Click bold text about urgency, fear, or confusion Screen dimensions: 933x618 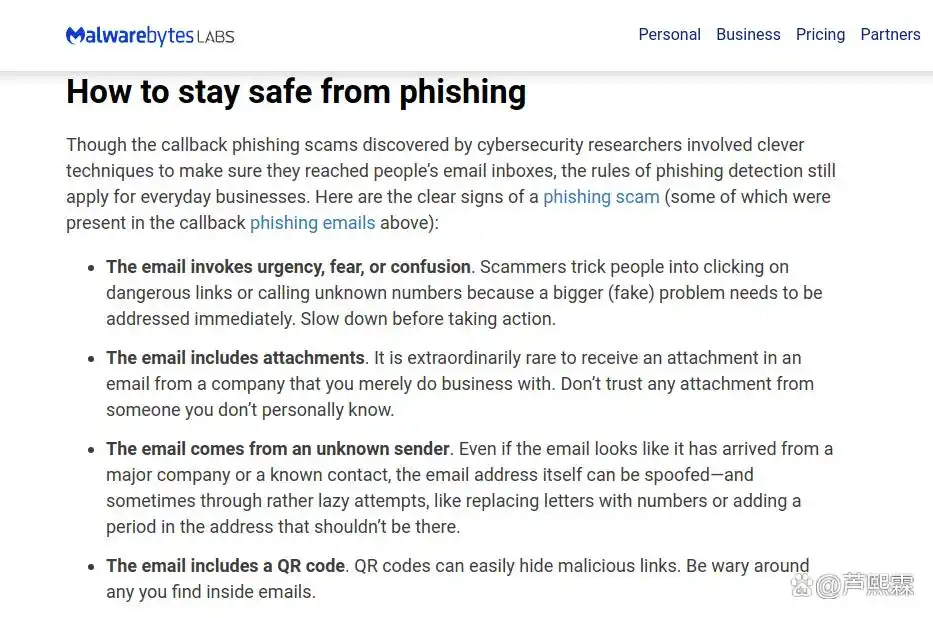289,267
